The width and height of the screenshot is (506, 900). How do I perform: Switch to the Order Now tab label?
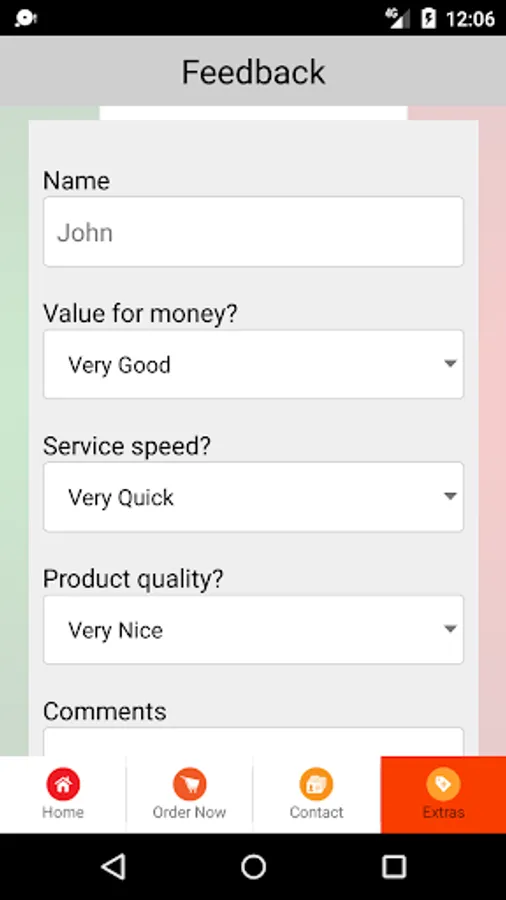[x=189, y=812]
